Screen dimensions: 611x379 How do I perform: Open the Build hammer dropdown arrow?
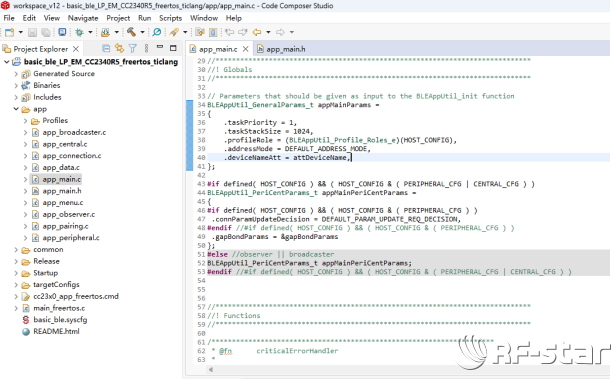(142, 32)
